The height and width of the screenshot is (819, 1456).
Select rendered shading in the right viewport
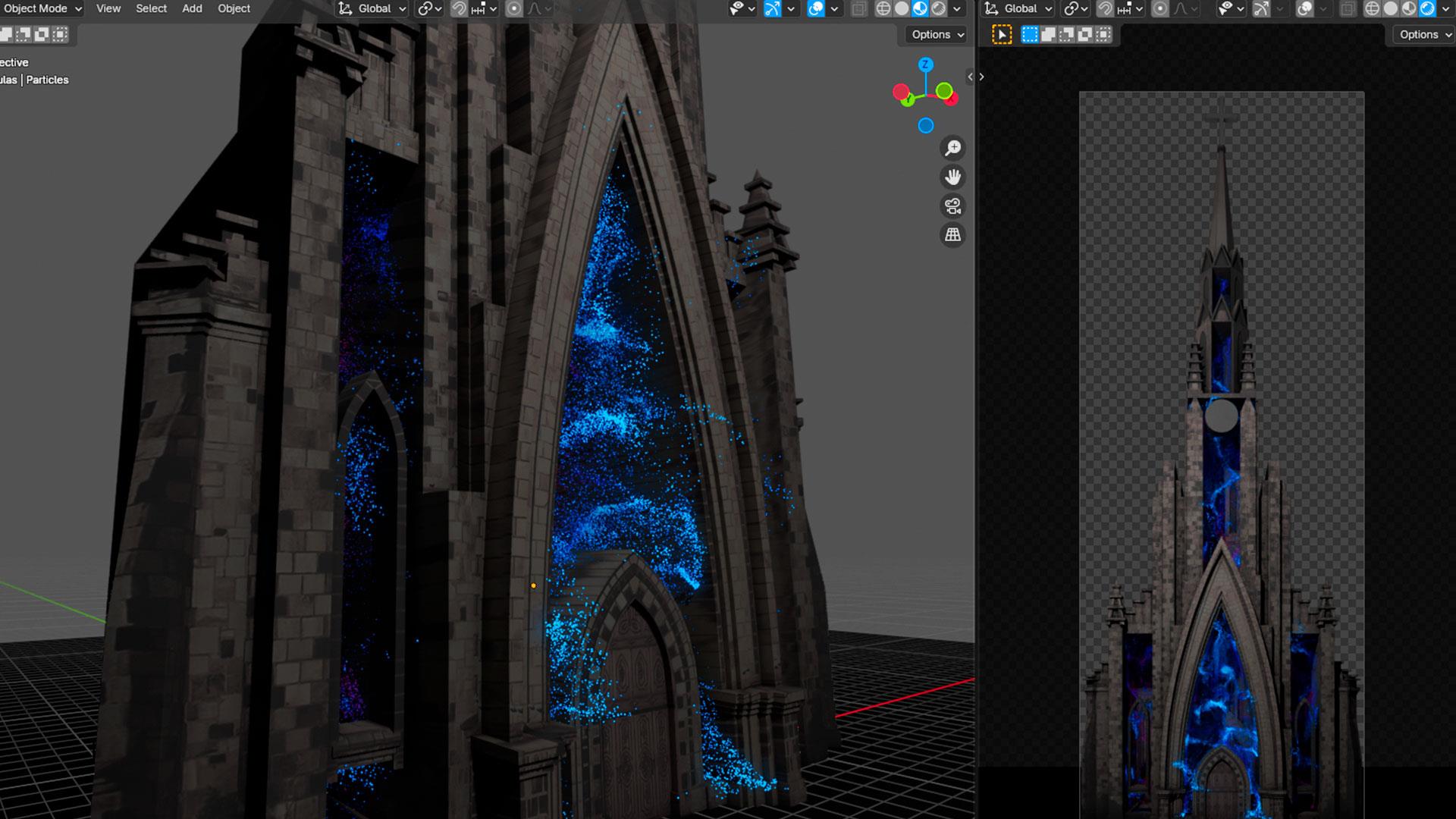tap(1427, 8)
